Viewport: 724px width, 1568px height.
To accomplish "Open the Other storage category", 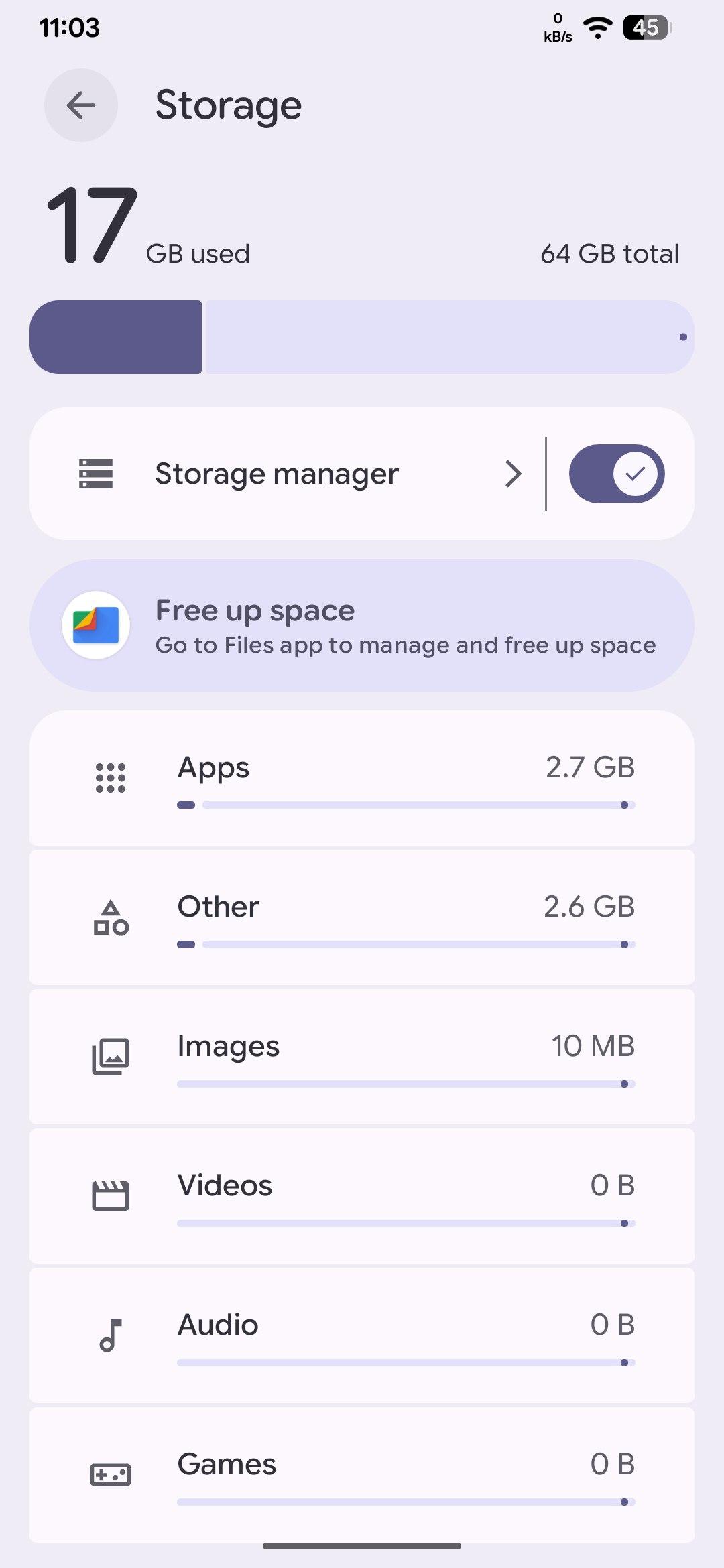I will point(219,907).
